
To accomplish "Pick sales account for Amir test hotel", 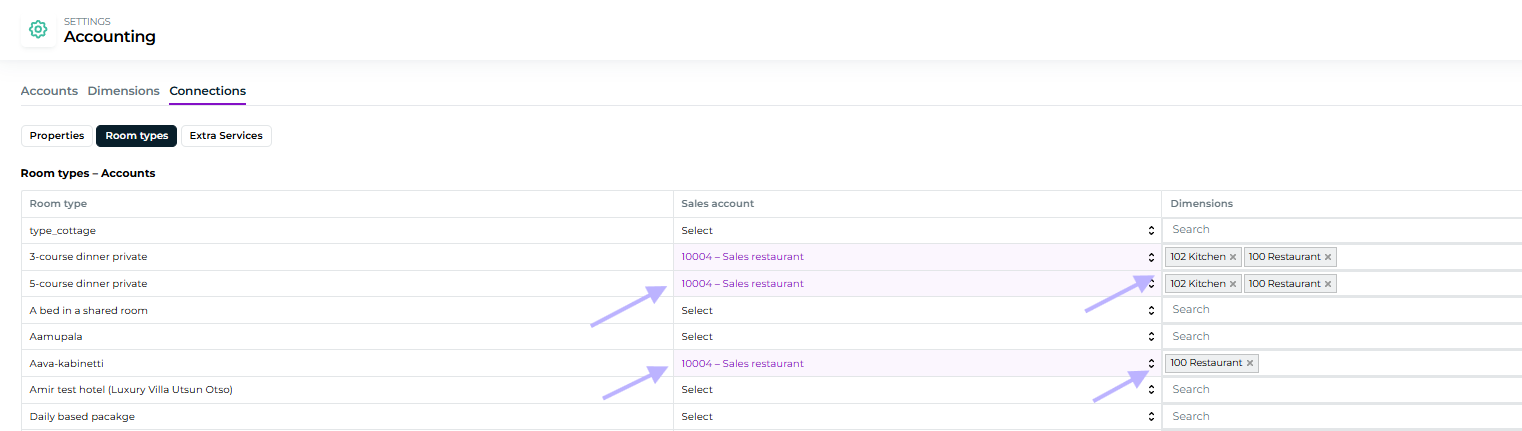I will click(917, 390).
